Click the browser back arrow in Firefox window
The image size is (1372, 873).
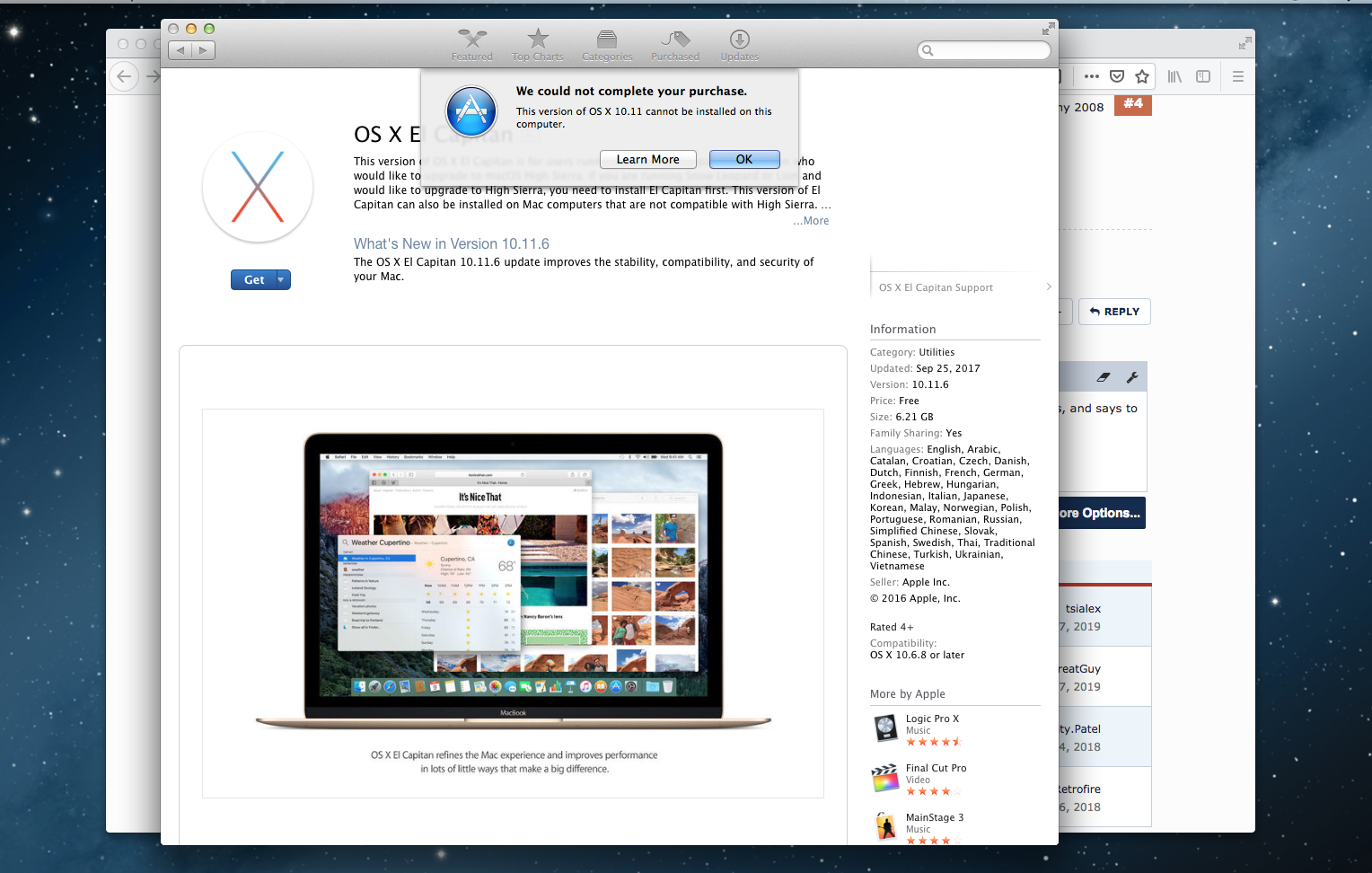(124, 76)
